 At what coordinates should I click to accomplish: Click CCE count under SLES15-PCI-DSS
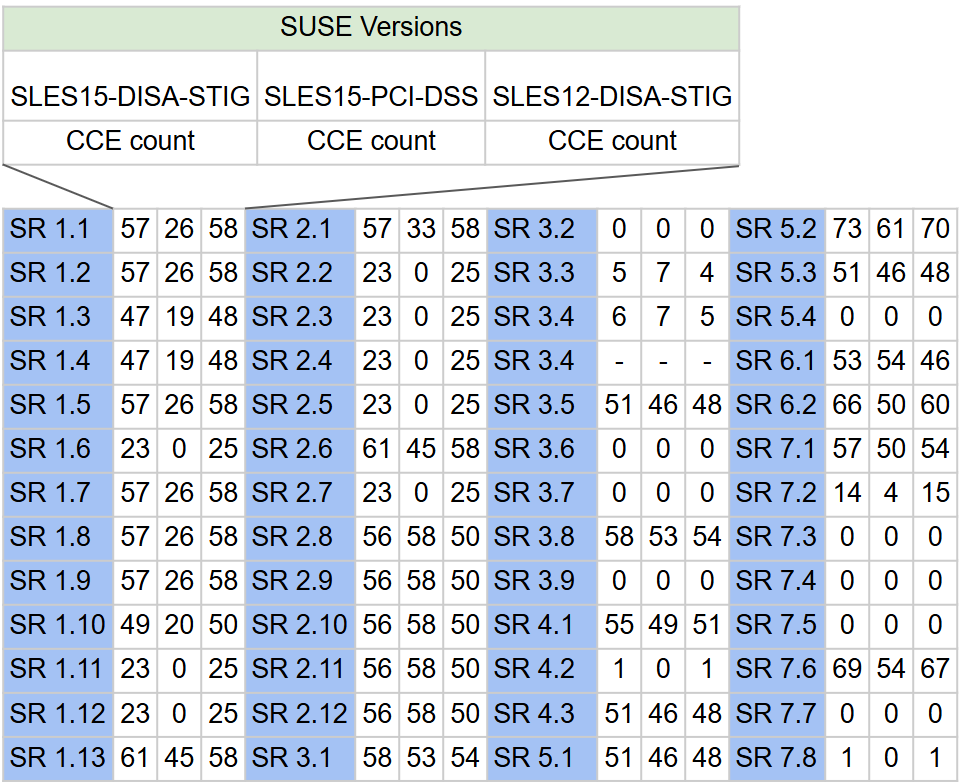(371, 141)
